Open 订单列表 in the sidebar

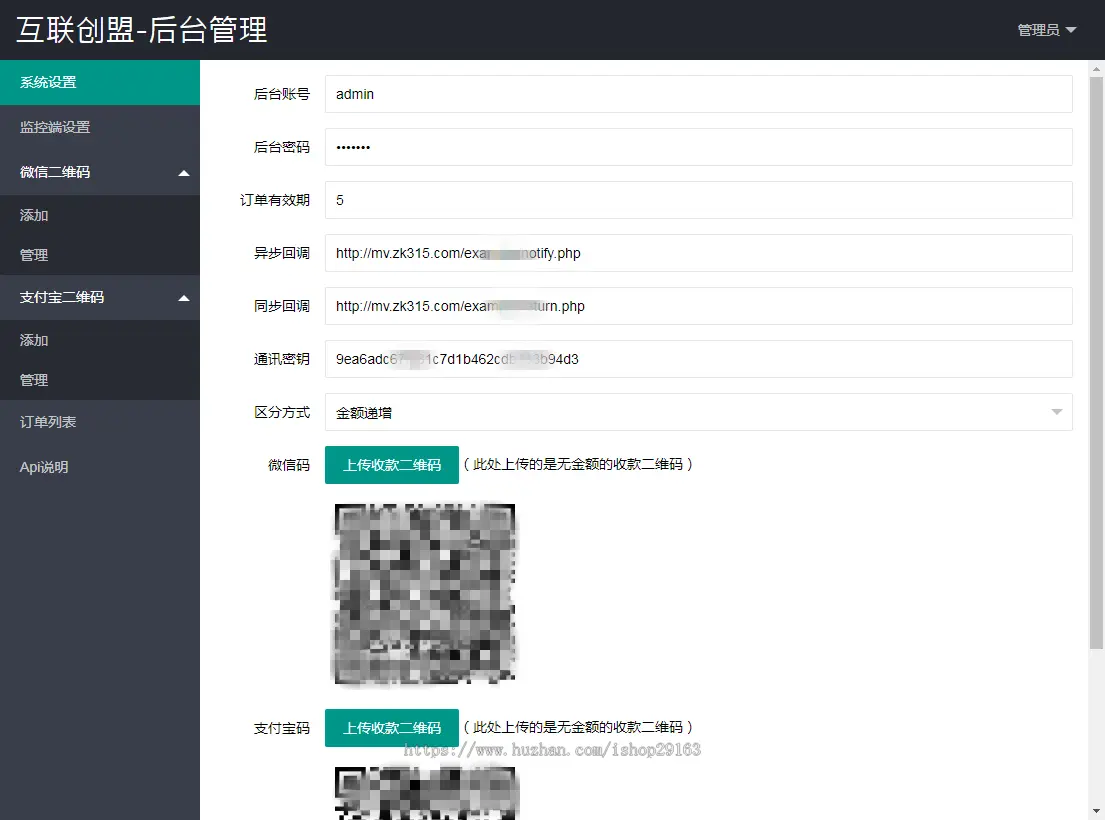(99, 422)
